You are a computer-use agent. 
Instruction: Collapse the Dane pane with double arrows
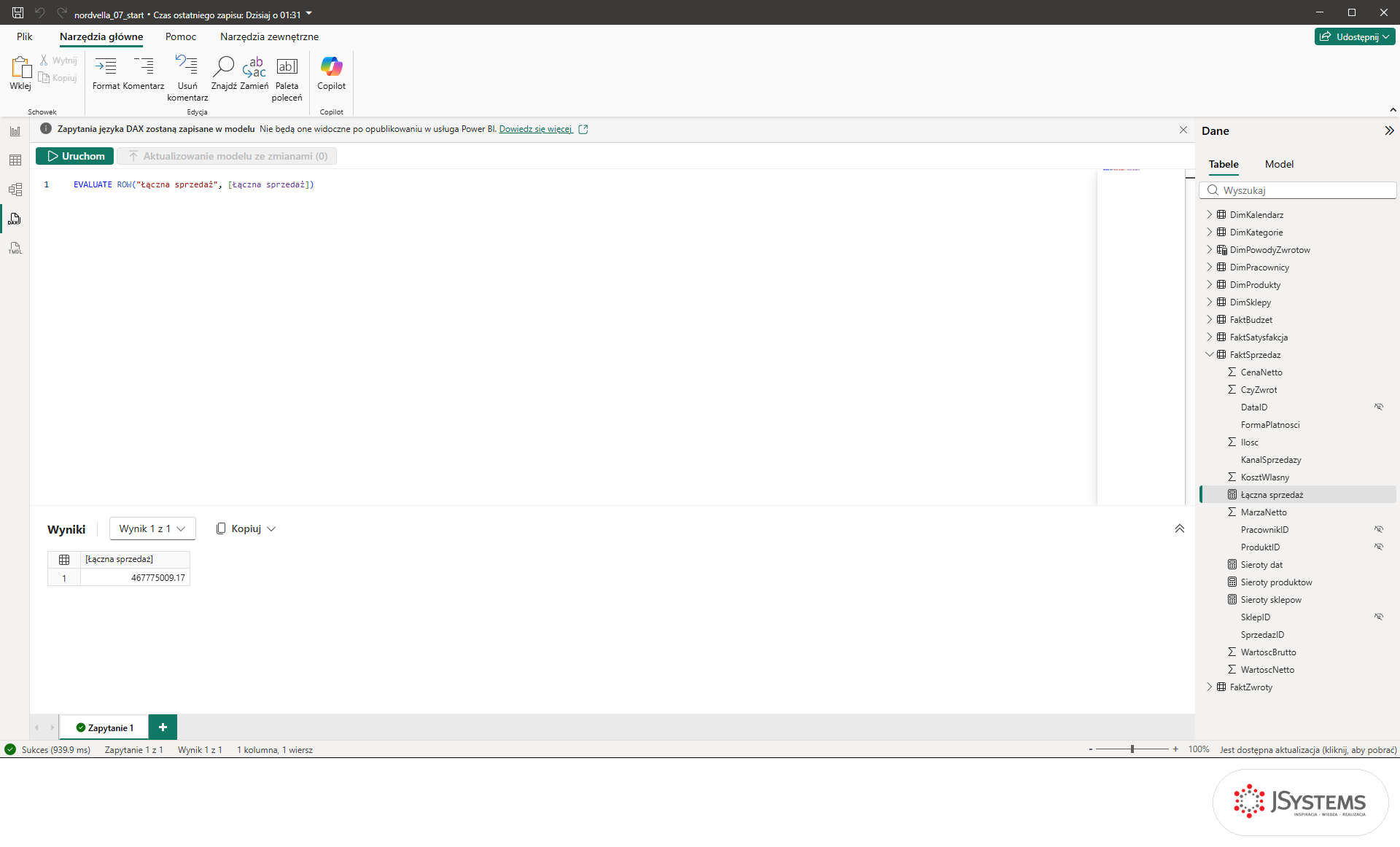[1389, 130]
